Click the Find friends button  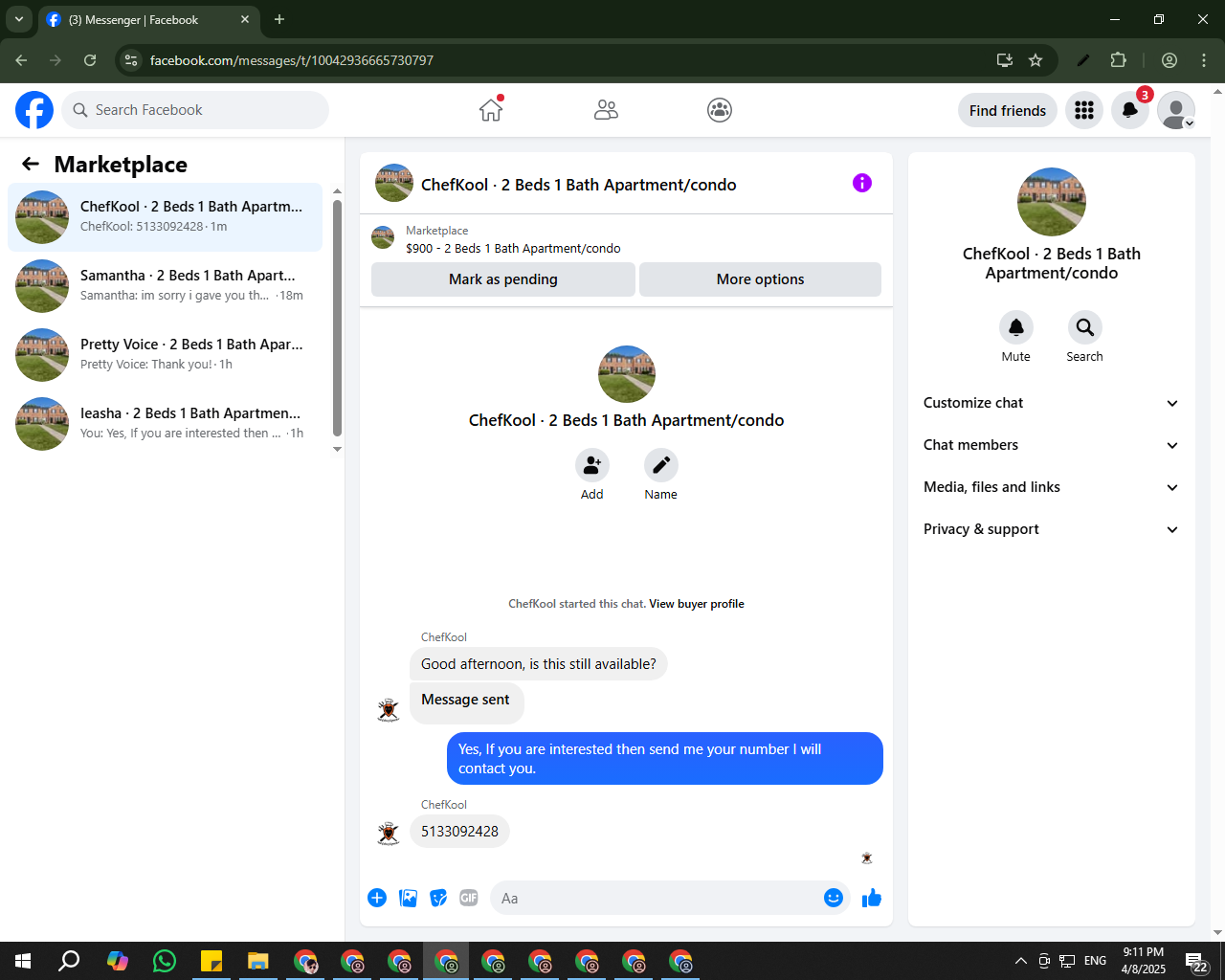pyautogui.click(x=1008, y=110)
